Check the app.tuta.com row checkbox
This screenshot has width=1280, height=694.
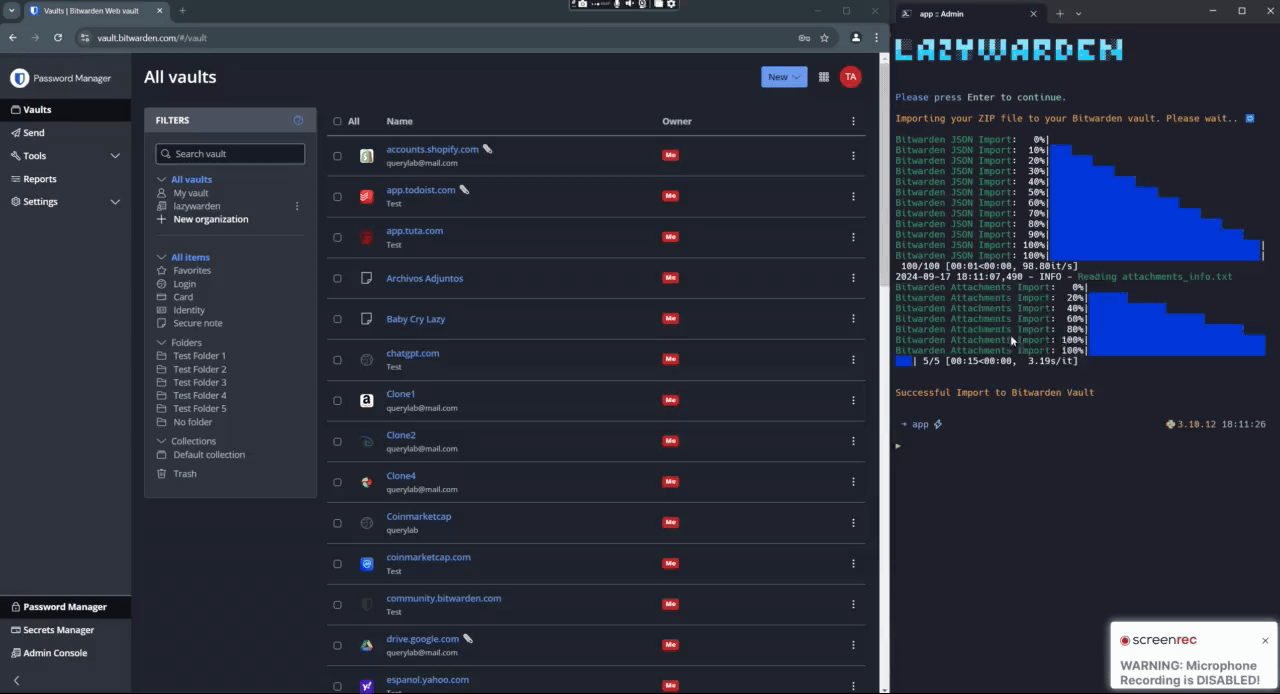337,238
